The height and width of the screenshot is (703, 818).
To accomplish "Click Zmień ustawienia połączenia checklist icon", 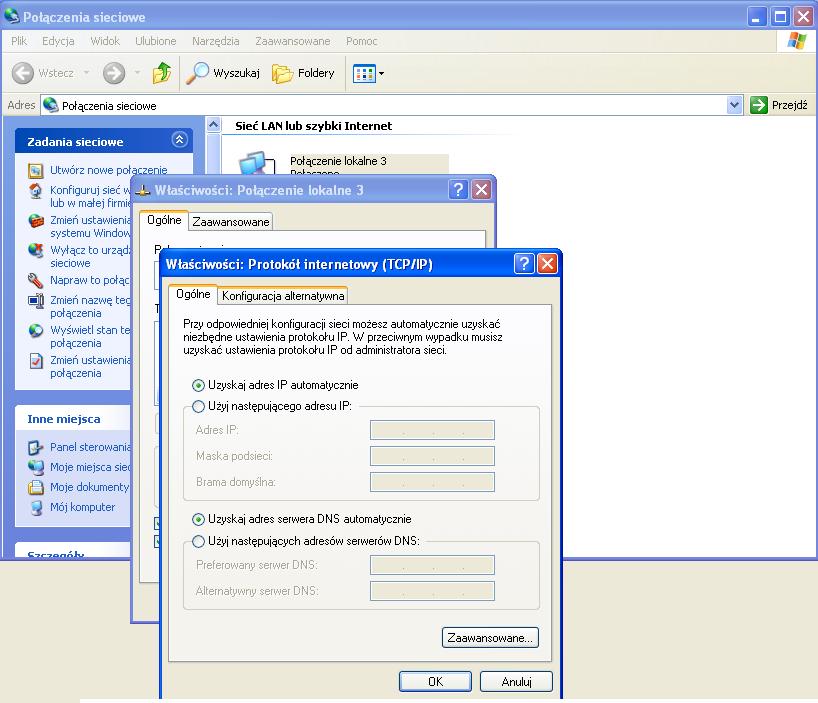I will [x=35, y=360].
